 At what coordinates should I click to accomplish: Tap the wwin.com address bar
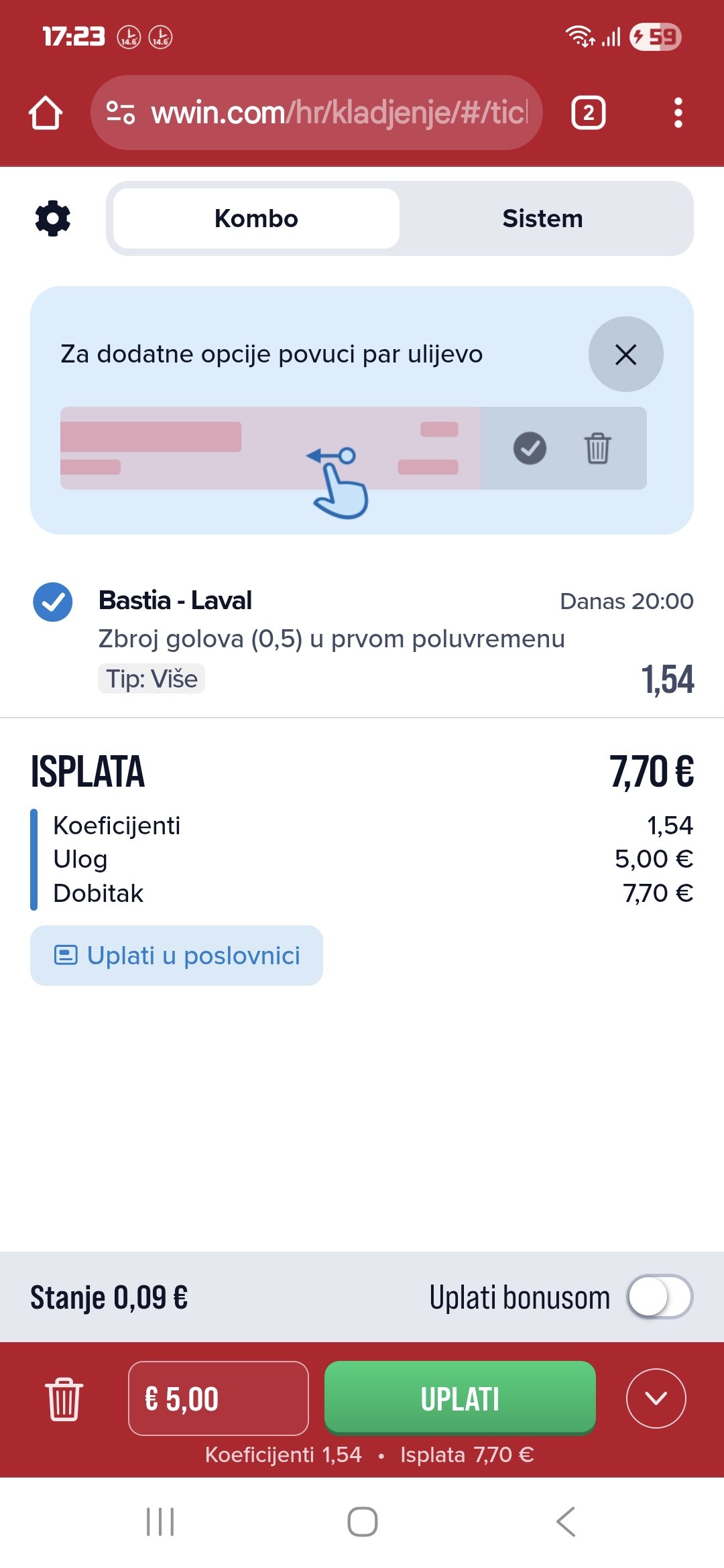pos(339,113)
